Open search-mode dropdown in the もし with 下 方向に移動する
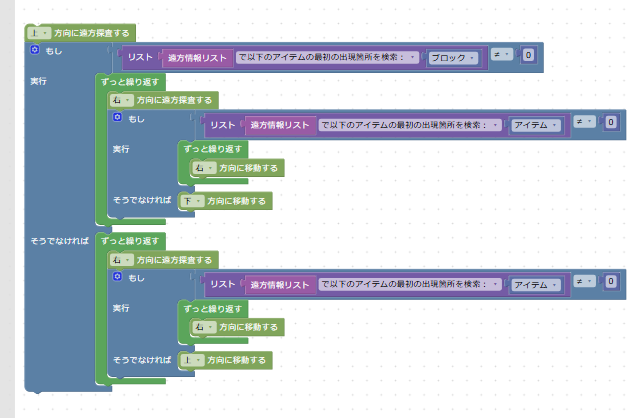This screenshot has width=635, height=418. click(410, 125)
